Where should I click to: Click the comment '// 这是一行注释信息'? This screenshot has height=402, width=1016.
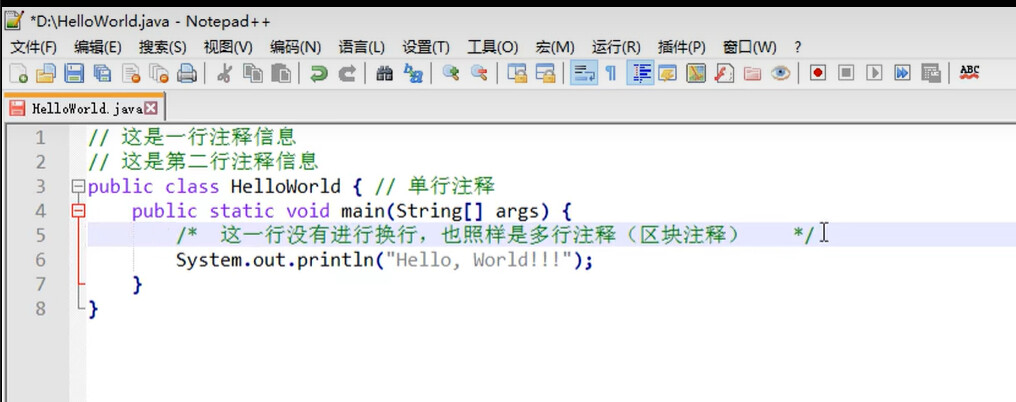click(192, 137)
